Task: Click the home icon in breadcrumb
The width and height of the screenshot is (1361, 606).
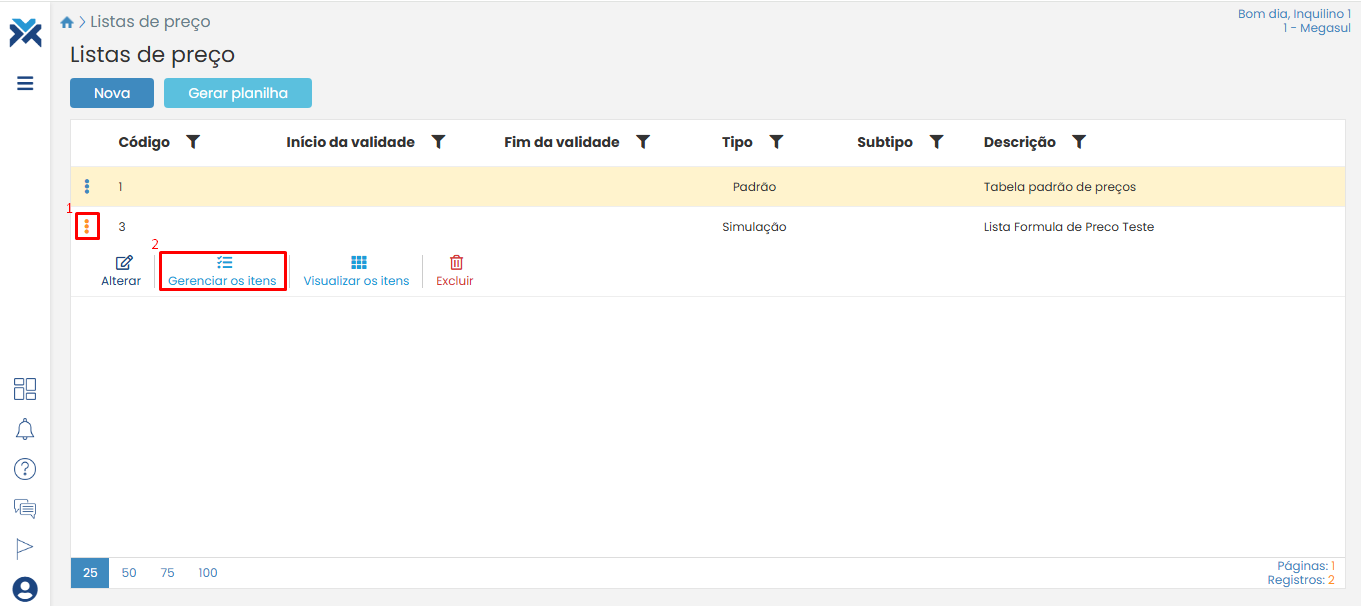Action: (67, 22)
